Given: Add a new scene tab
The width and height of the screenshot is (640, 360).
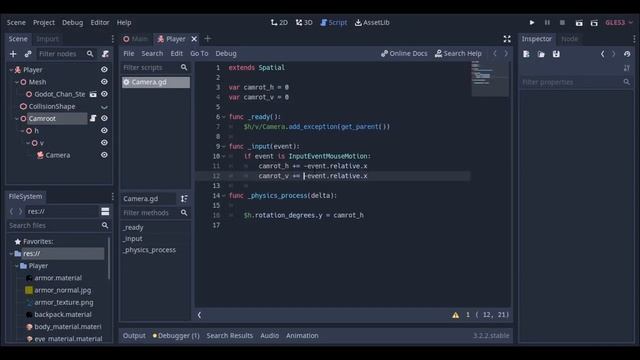Looking at the screenshot, I should 207,39.
